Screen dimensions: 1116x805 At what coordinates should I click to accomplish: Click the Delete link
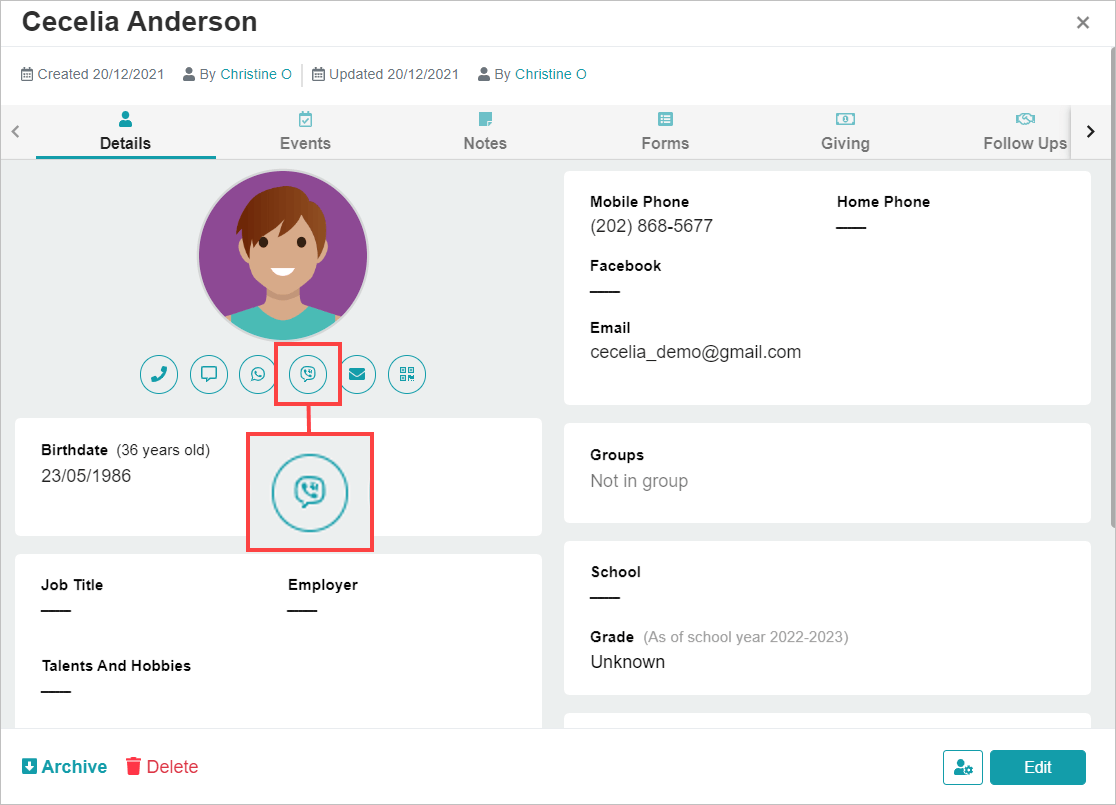(162, 767)
